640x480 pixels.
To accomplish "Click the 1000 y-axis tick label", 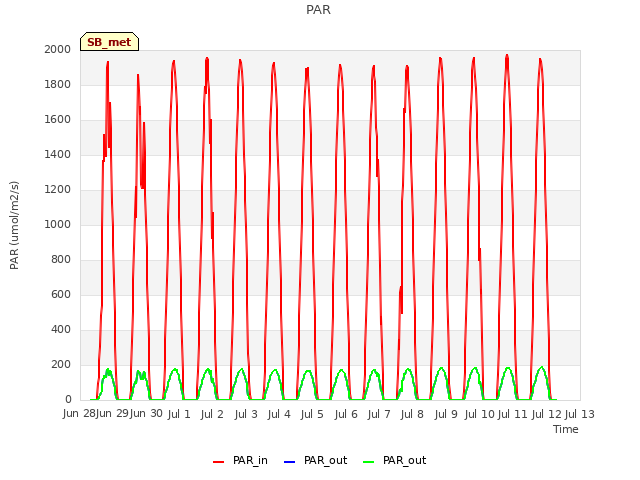I will 58,224.
